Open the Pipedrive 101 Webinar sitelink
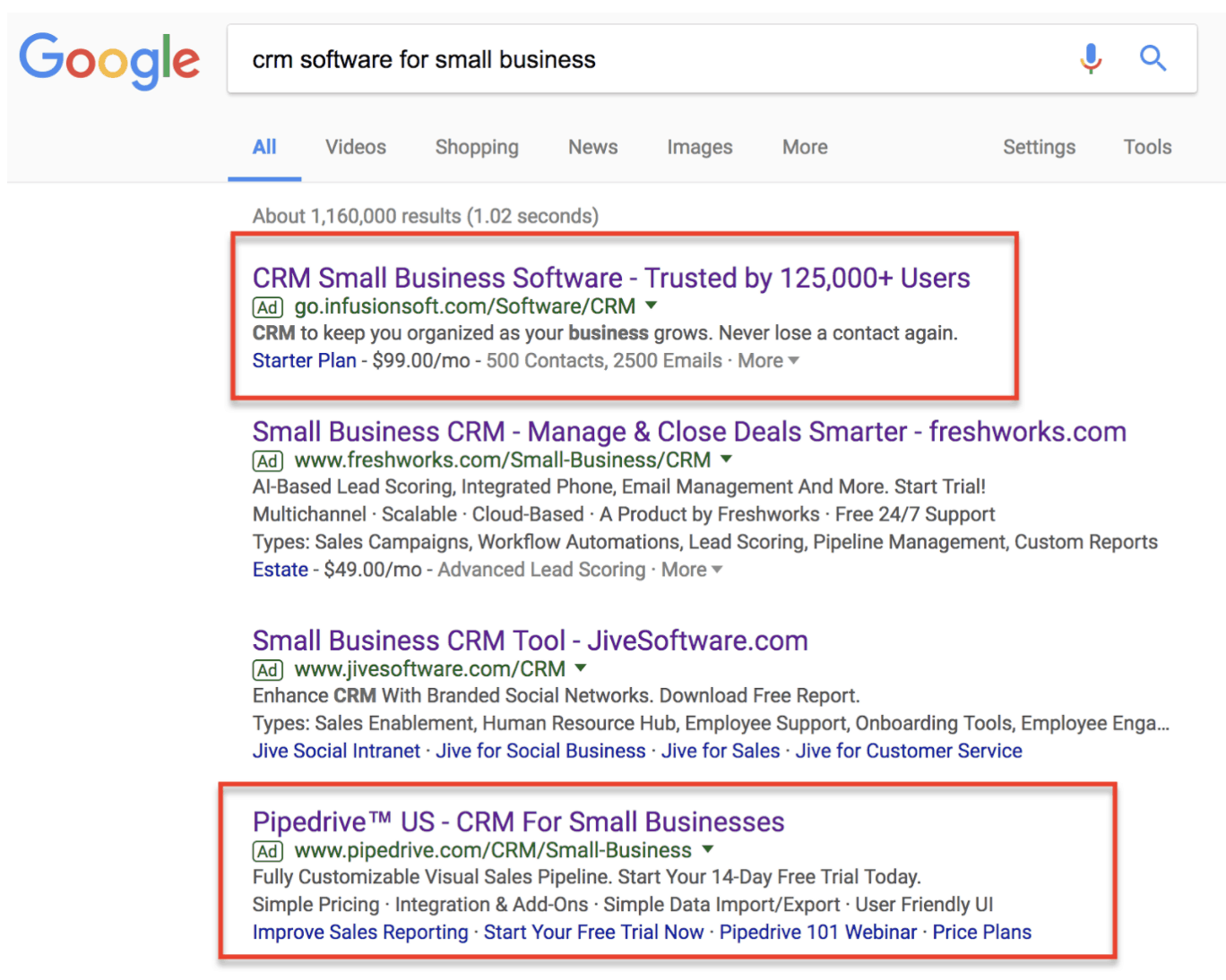 pos(818,933)
